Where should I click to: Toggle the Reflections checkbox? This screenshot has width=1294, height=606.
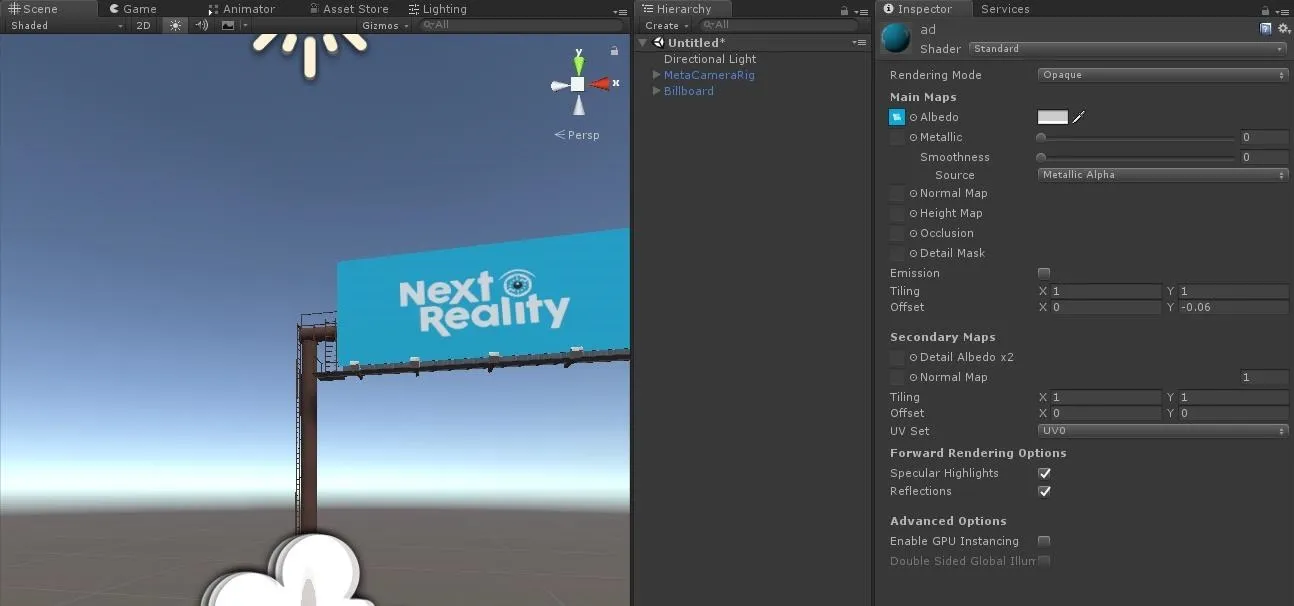(x=1044, y=491)
